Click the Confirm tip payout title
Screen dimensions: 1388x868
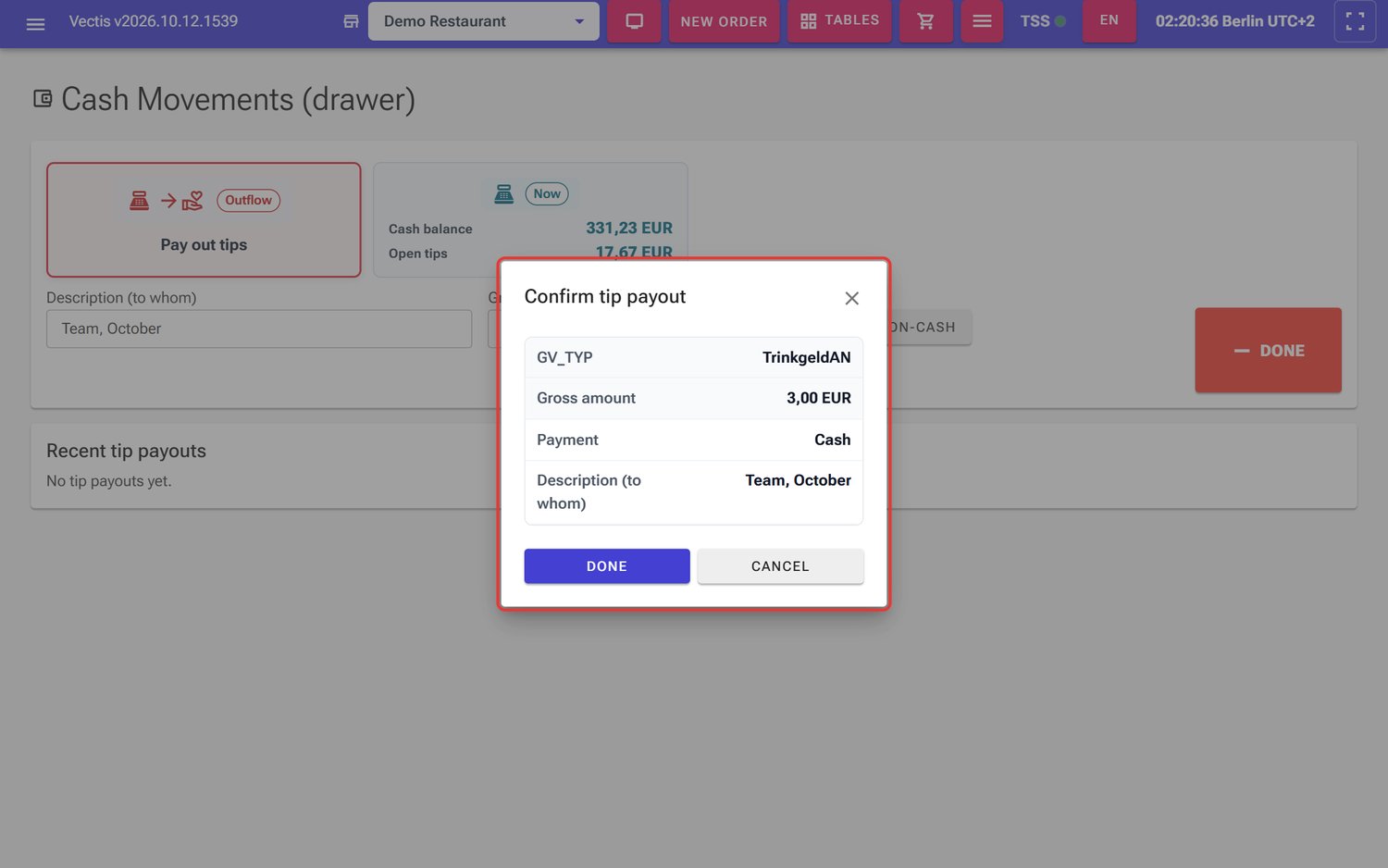click(605, 296)
